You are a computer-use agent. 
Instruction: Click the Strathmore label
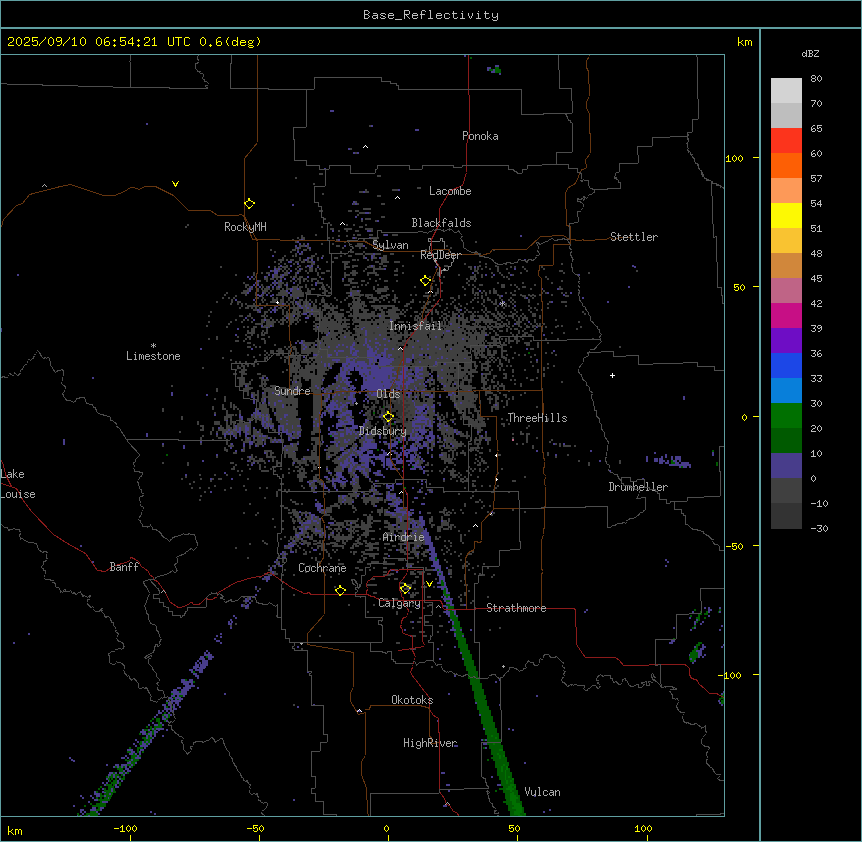click(x=516, y=608)
